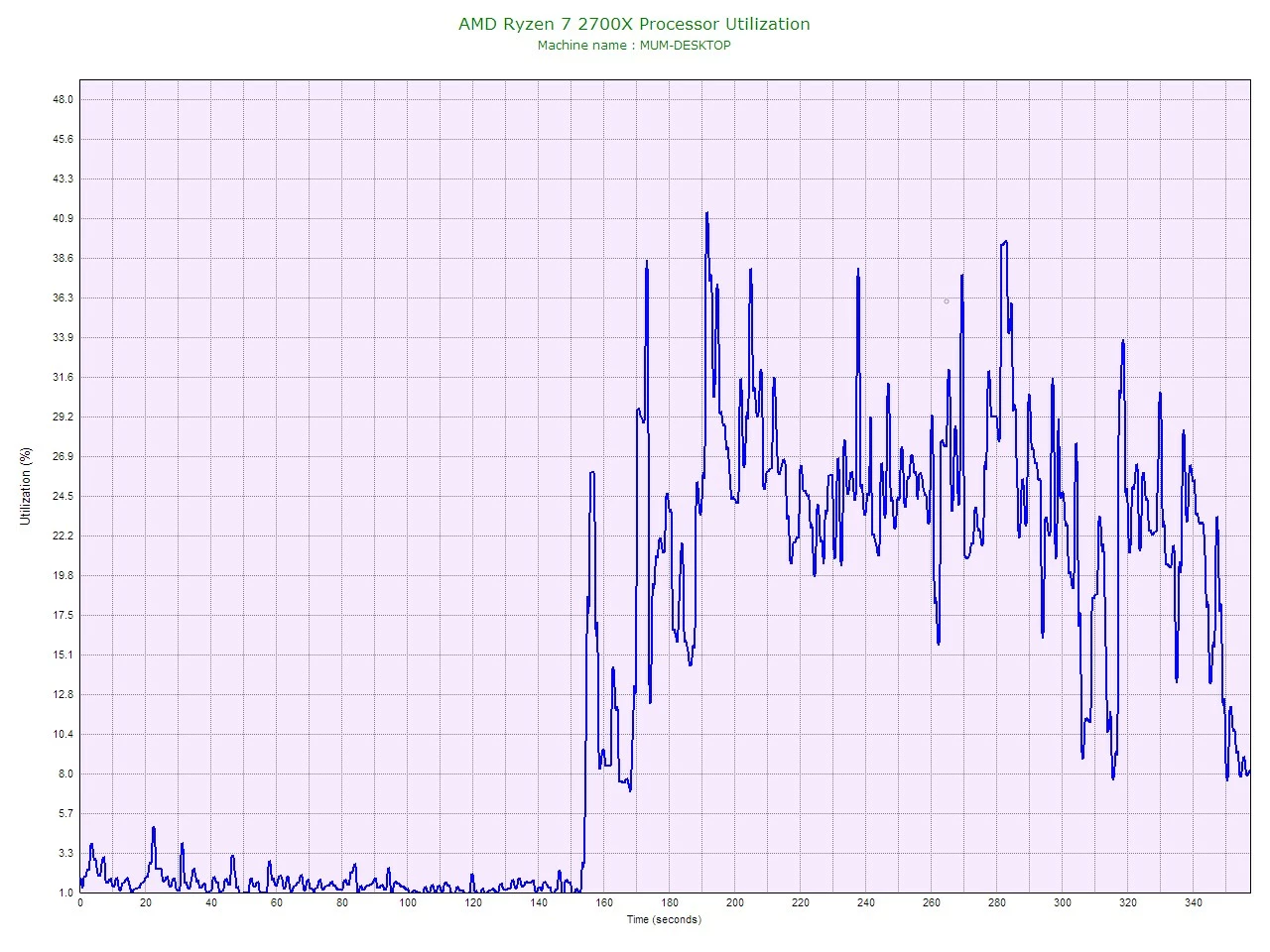
Task: Select the 40.9 y-axis value
Action: tap(63, 218)
